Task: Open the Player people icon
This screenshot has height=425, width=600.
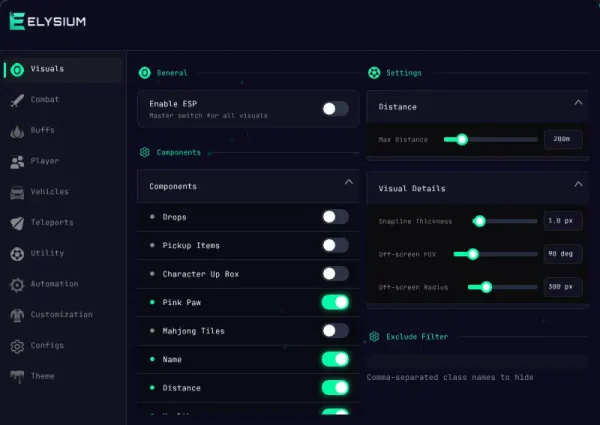Action: pos(17,162)
